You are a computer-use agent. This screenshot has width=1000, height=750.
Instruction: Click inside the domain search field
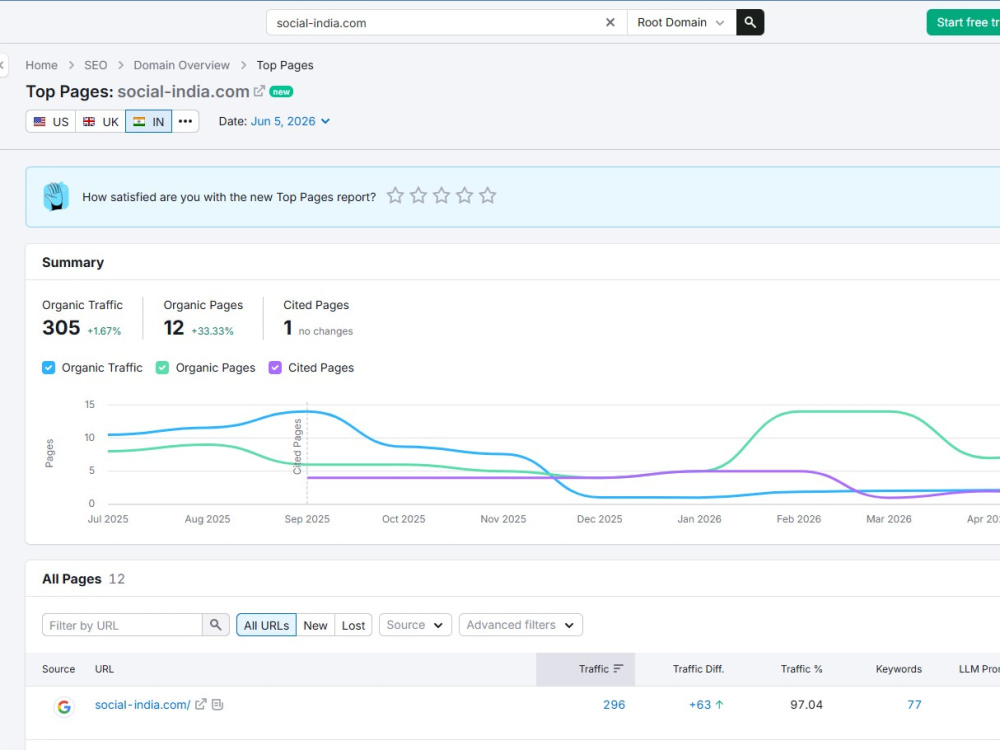click(437, 22)
